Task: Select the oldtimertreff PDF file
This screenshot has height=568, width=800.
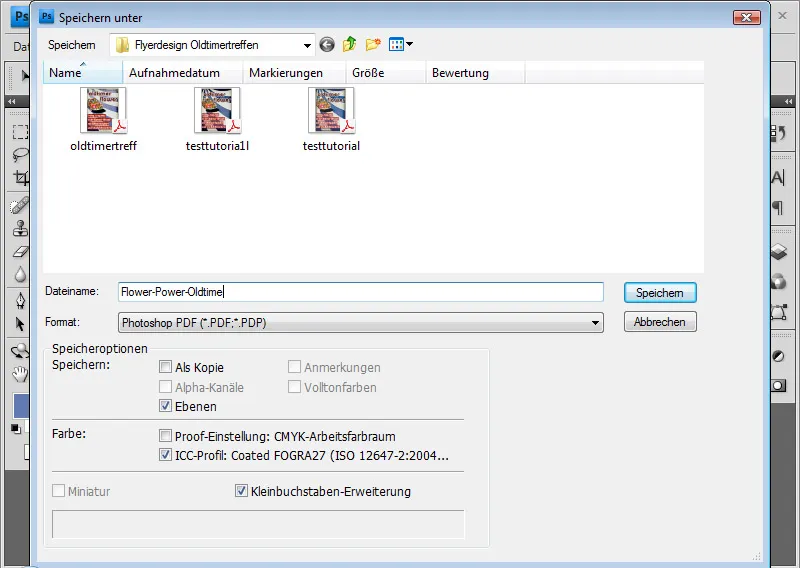Action: (104, 120)
